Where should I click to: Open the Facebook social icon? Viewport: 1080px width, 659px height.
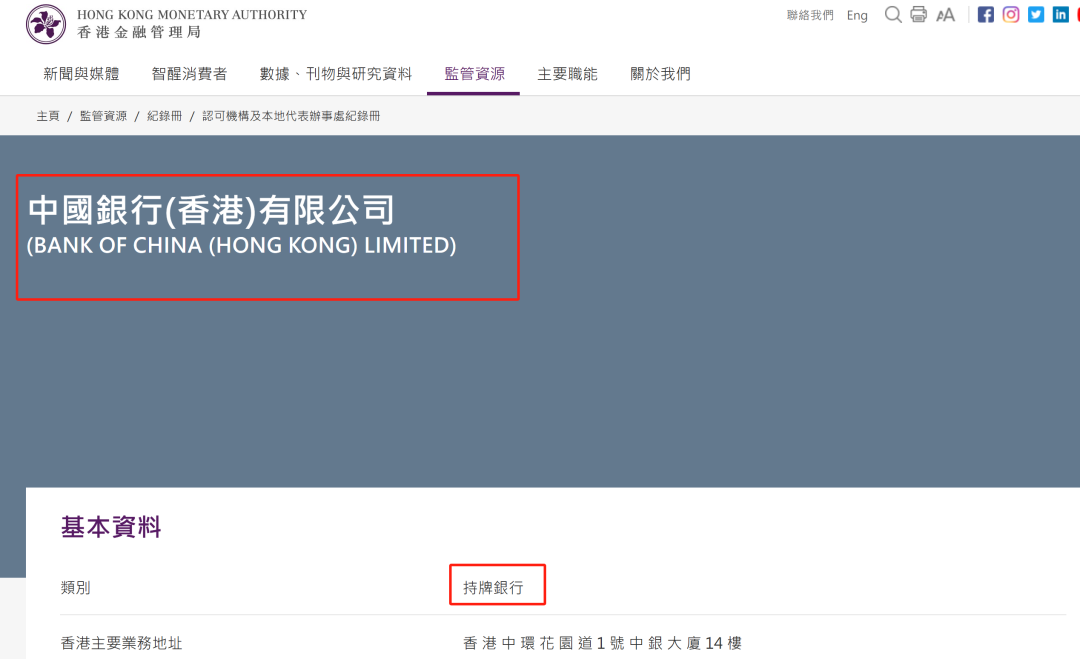point(986,15)
